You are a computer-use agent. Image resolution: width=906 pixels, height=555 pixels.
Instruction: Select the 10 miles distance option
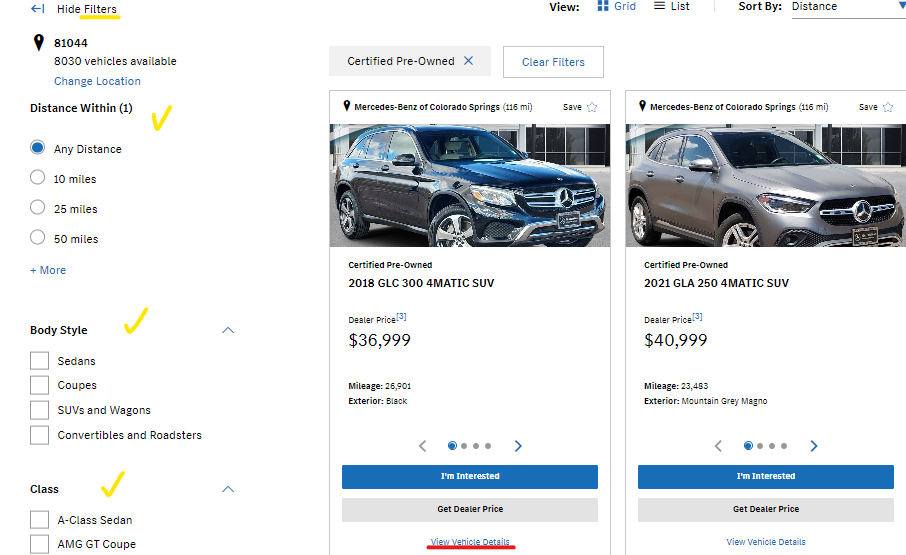(x=38, y=178)
